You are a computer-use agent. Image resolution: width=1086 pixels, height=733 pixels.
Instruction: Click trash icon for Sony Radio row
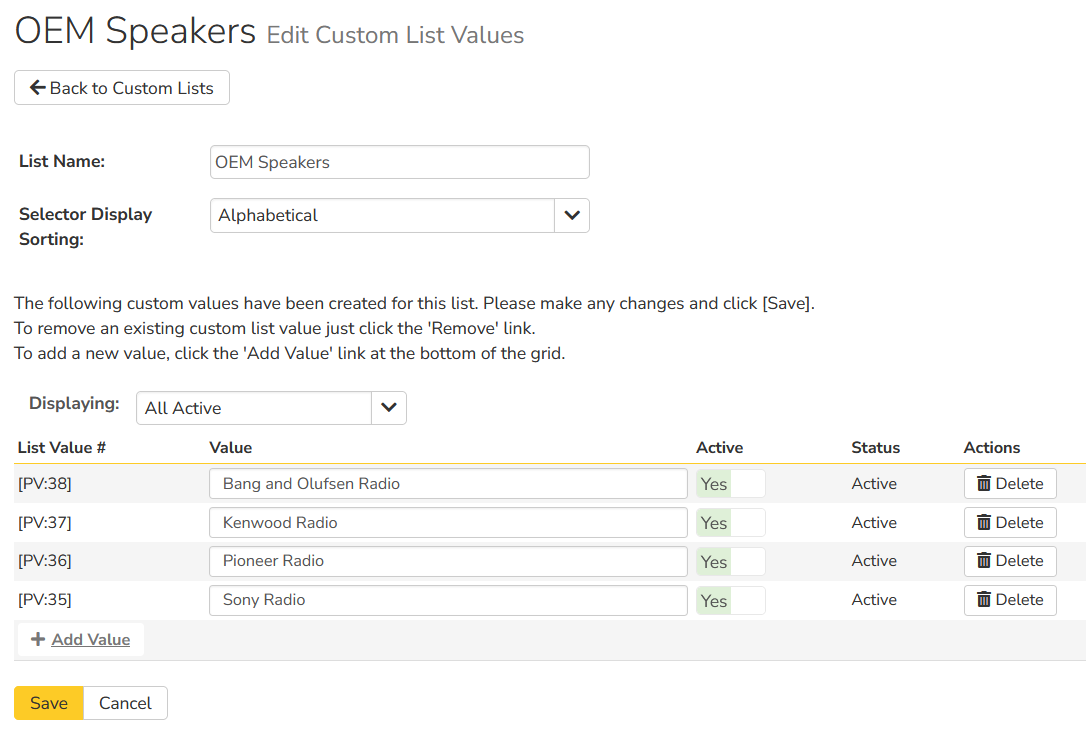pyautogui.click(x=984, y=600)
